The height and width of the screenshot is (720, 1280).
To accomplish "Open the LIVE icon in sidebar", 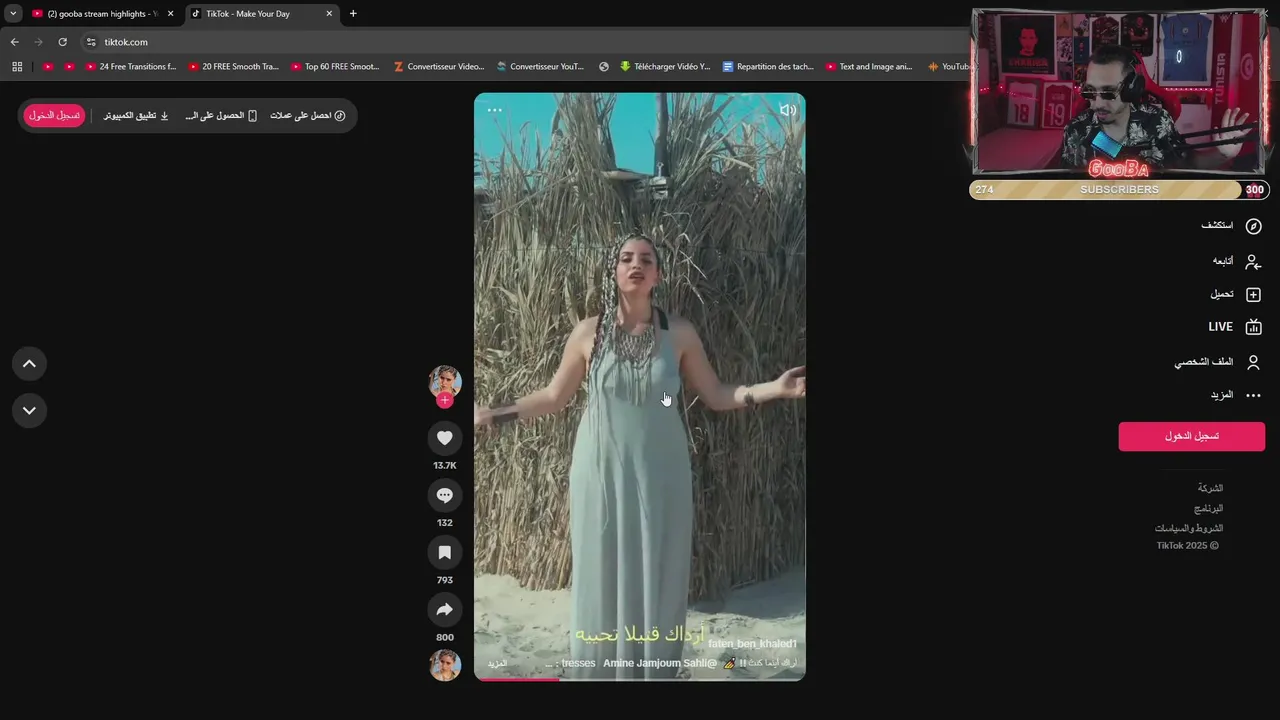I will pyautogui.click(x=1253, y=327).
